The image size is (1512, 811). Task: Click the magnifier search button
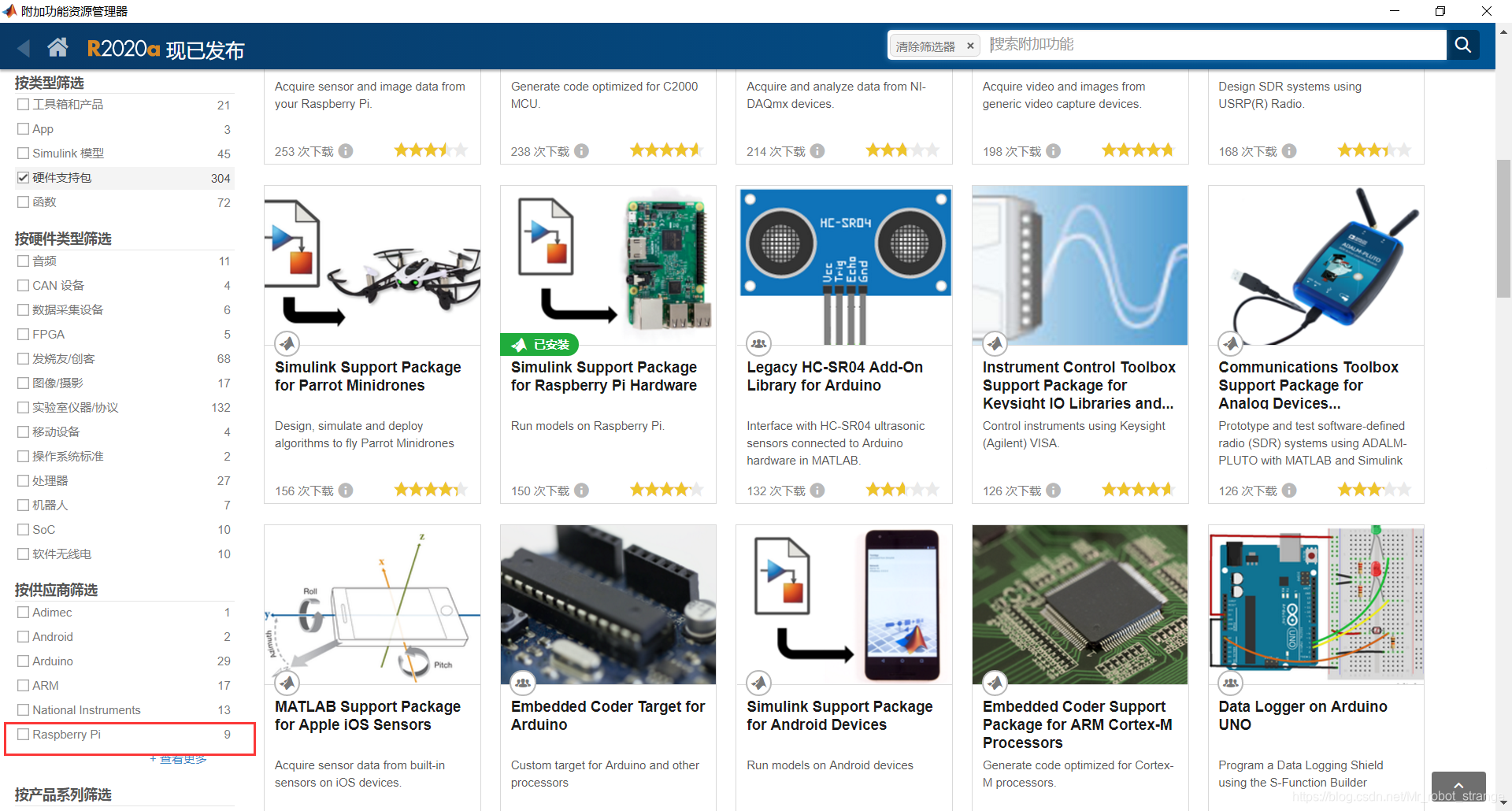click(x=1462, y=45)
